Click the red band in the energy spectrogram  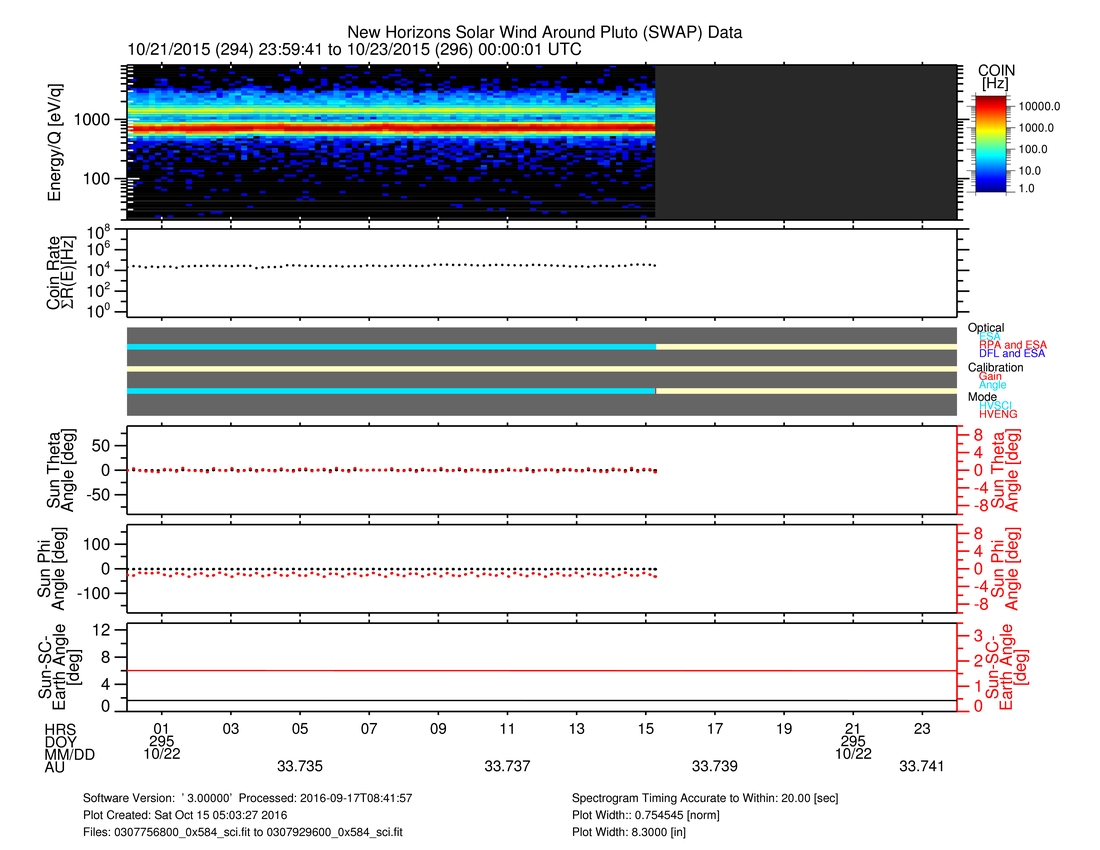(x=390, y=128)
